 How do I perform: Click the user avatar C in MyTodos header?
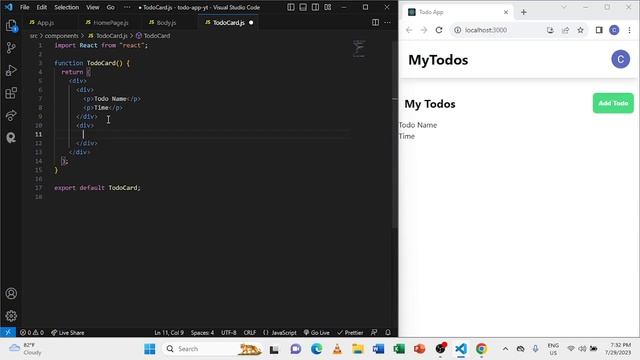pyautogui.click(x=620, y=60)
